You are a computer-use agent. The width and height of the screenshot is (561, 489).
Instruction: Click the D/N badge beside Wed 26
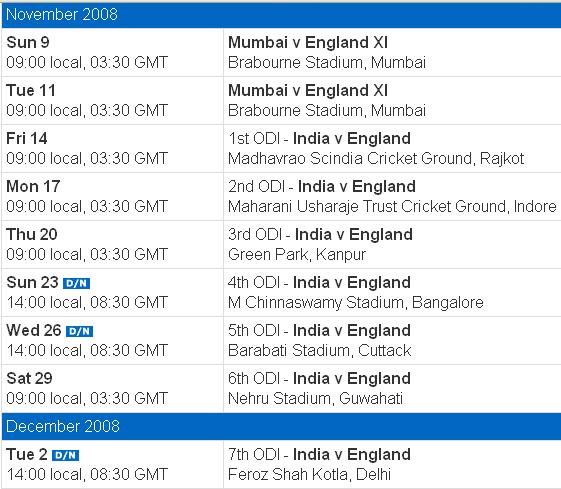pyautogui.click(x=79, y=331)
